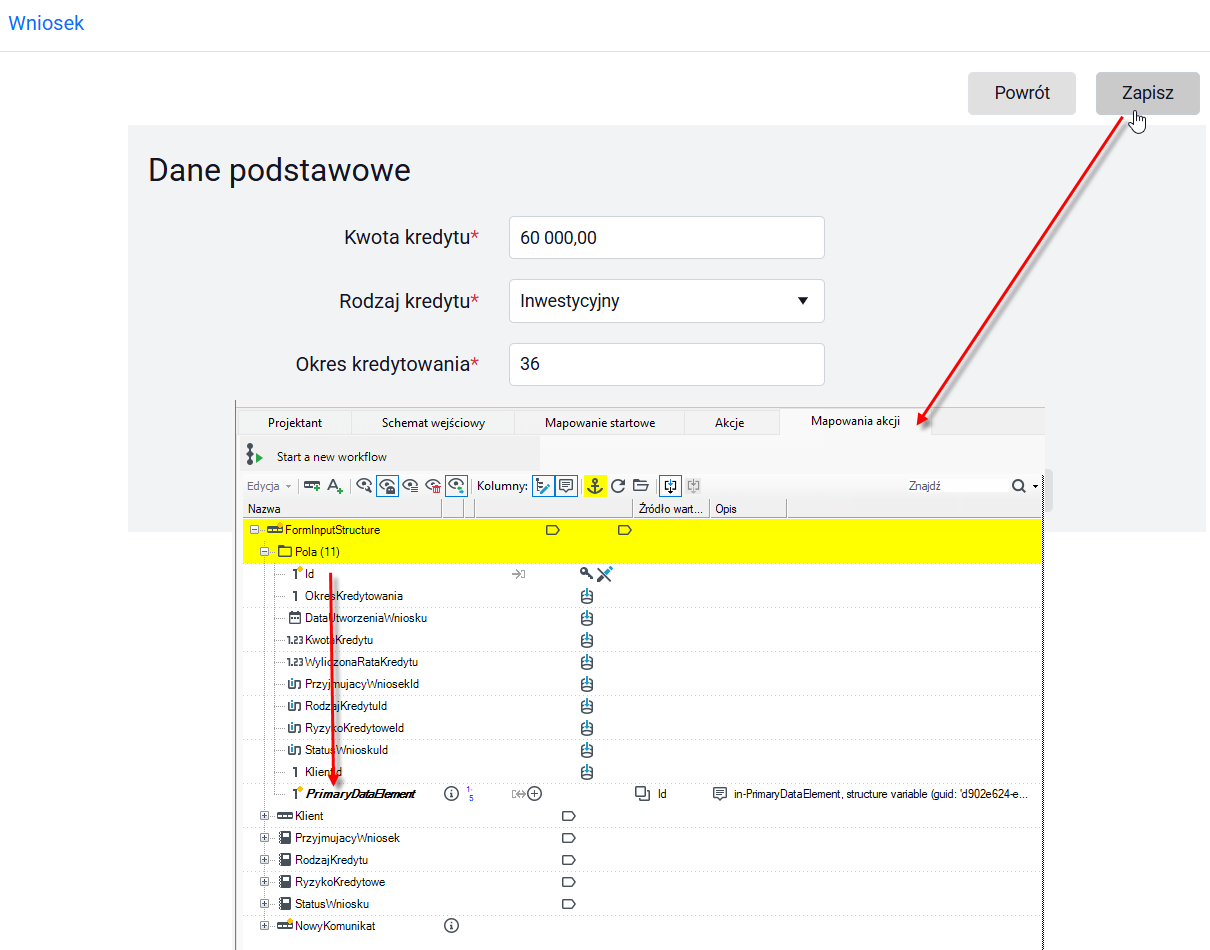Click the Kwota kredytu input field
This screenshot has width=1210, height=950.
(667, 238)
